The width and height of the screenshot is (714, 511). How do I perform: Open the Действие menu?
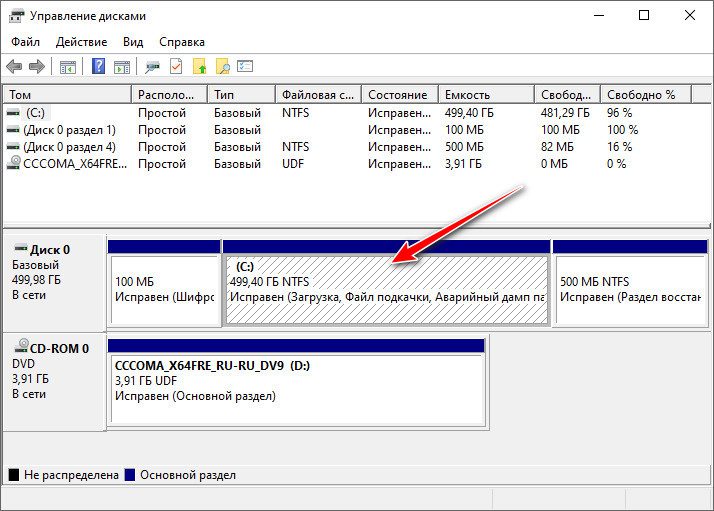pyautogui.click(x=82, y=42)
